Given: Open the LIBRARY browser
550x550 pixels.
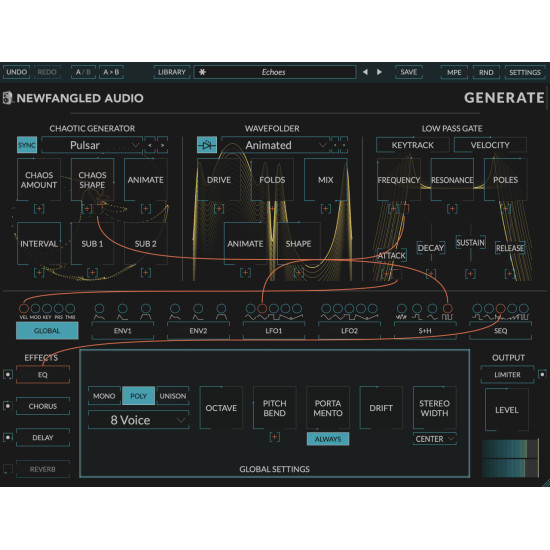Looking at the screenshot, I should point(172,72).
